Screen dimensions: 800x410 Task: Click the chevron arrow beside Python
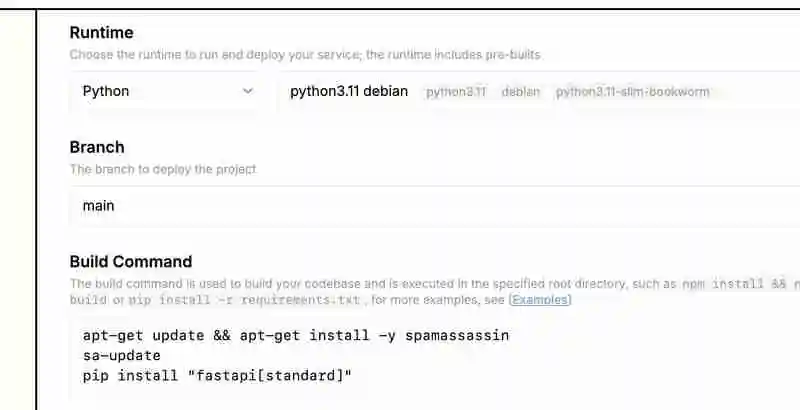(x=248, y=91)
